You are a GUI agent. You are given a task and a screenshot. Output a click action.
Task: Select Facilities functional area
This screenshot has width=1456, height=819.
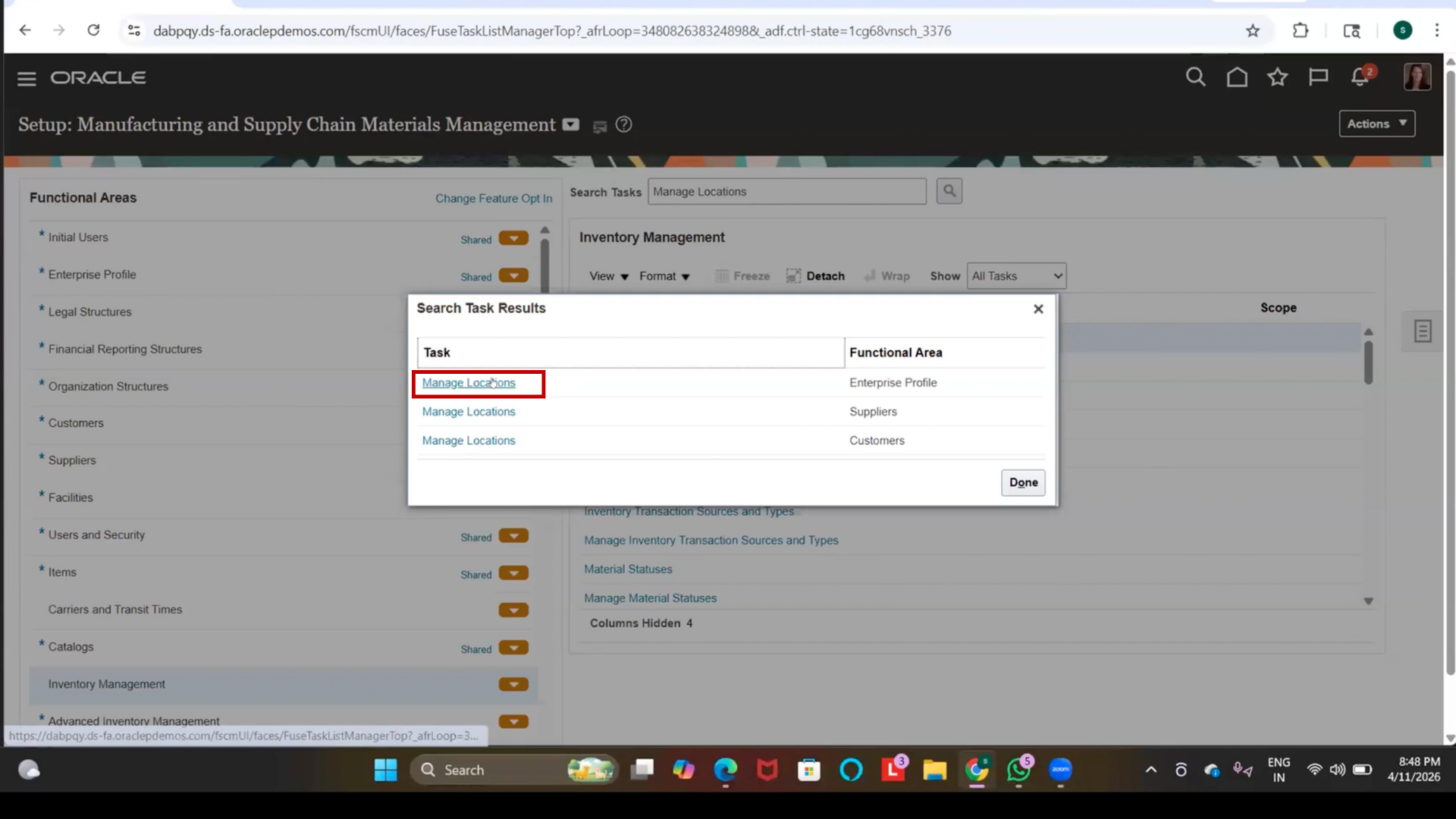point(71,497)
